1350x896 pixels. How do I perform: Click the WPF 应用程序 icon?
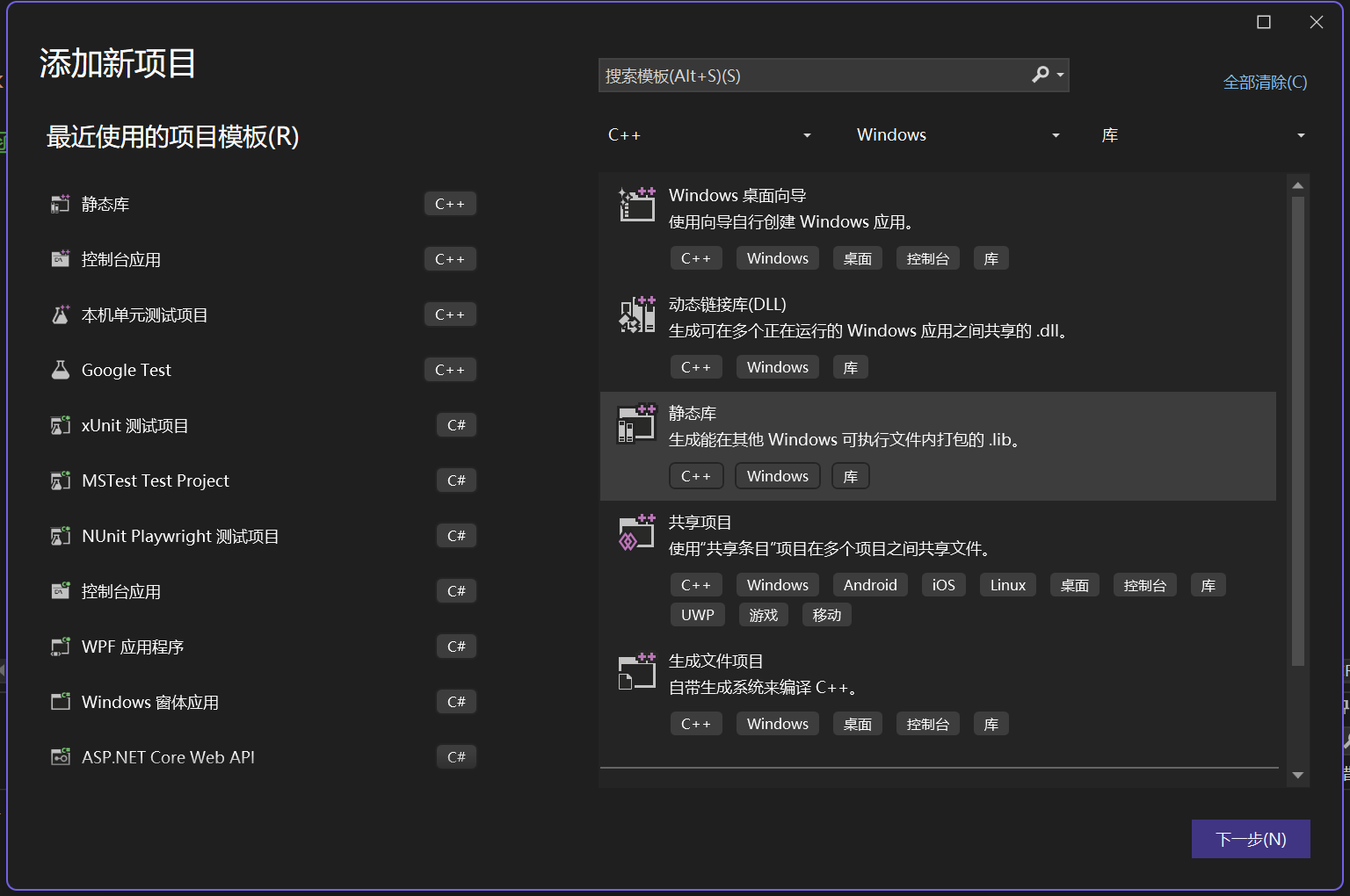click(x=61, y=647)
